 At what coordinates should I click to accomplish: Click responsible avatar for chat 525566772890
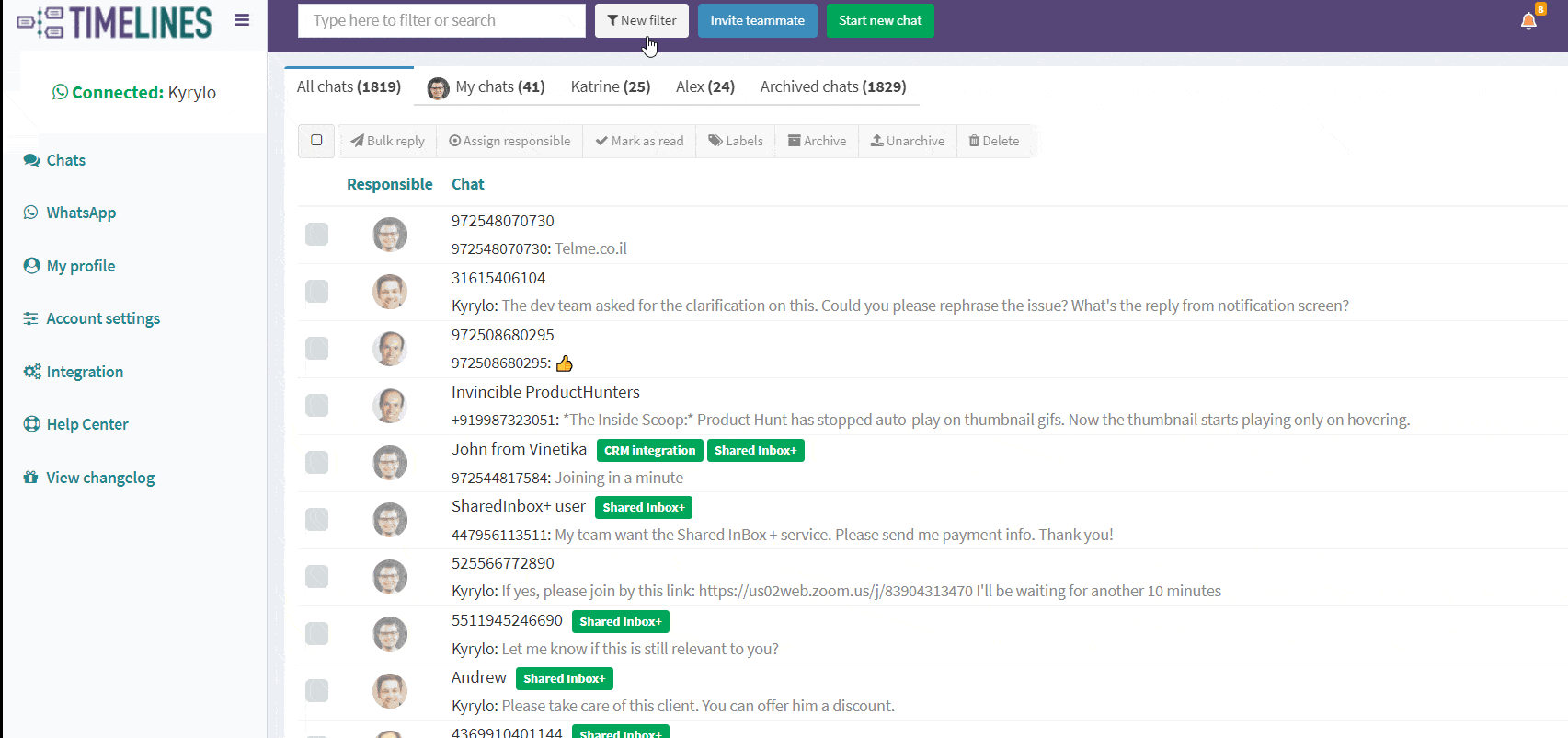(x=390, y=577)
